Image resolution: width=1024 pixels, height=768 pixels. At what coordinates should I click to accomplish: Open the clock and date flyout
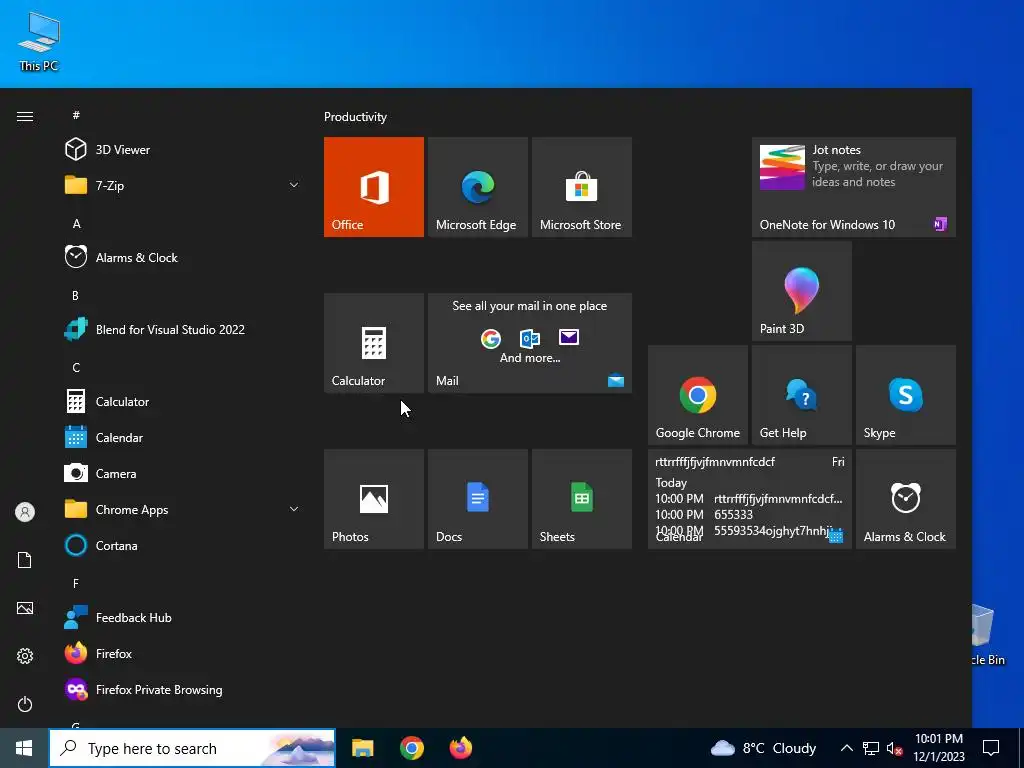click(x=938, y=748)
